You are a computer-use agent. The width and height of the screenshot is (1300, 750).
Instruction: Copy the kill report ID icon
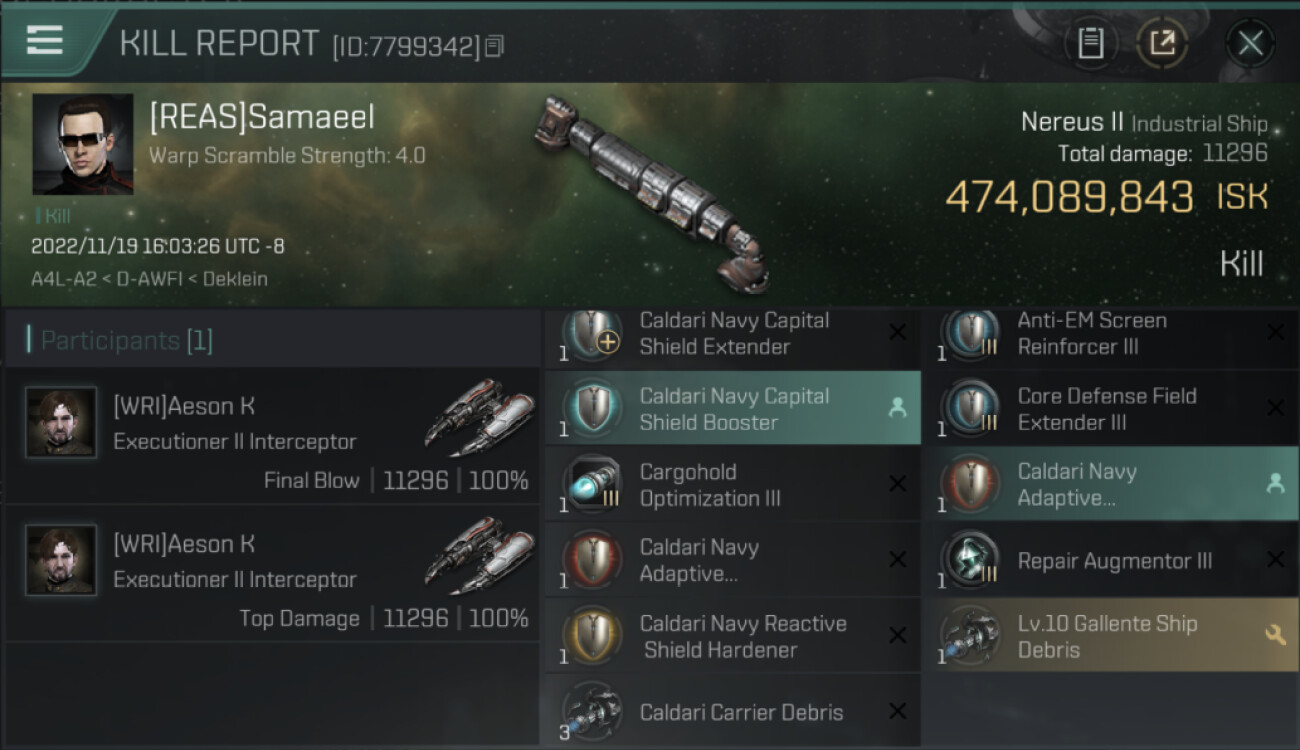tap(495, 46)
